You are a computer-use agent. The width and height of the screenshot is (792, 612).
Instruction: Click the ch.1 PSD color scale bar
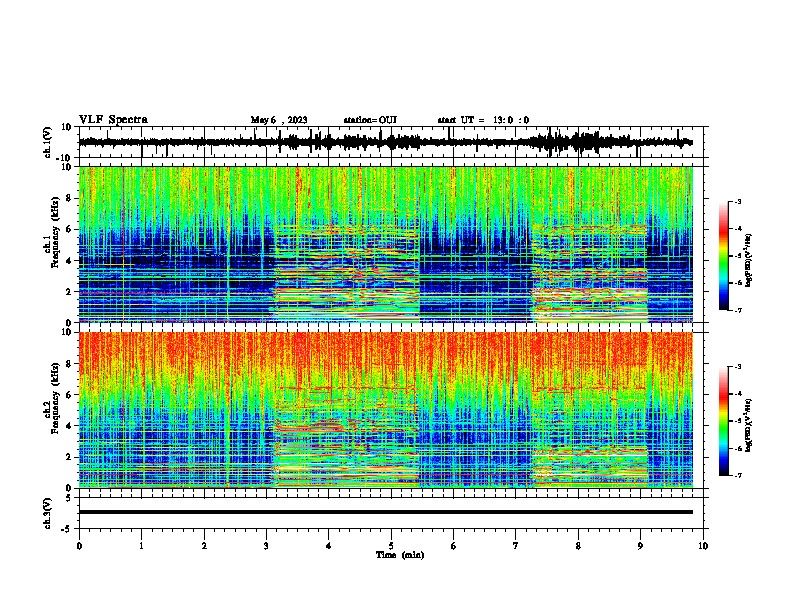pos(724,256)
